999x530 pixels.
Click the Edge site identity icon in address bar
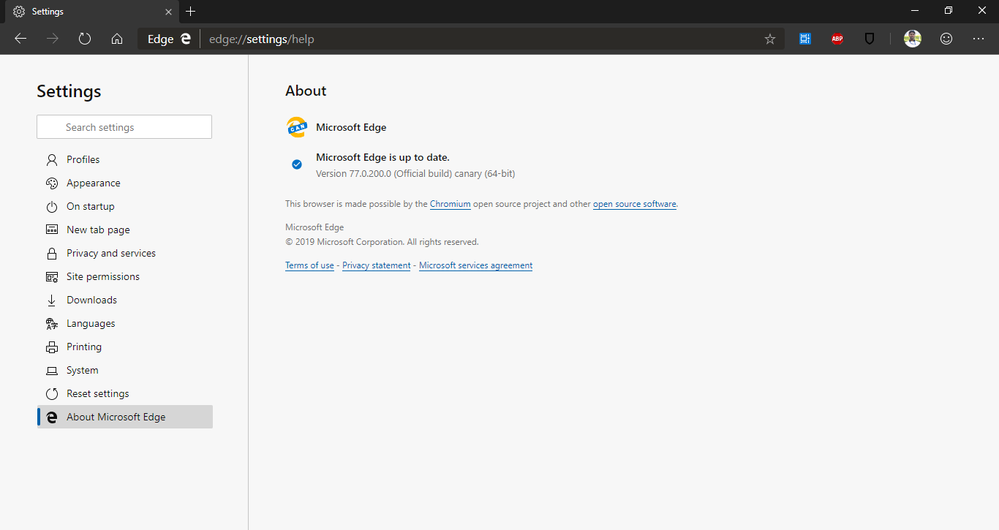click(x=185, y=39)
